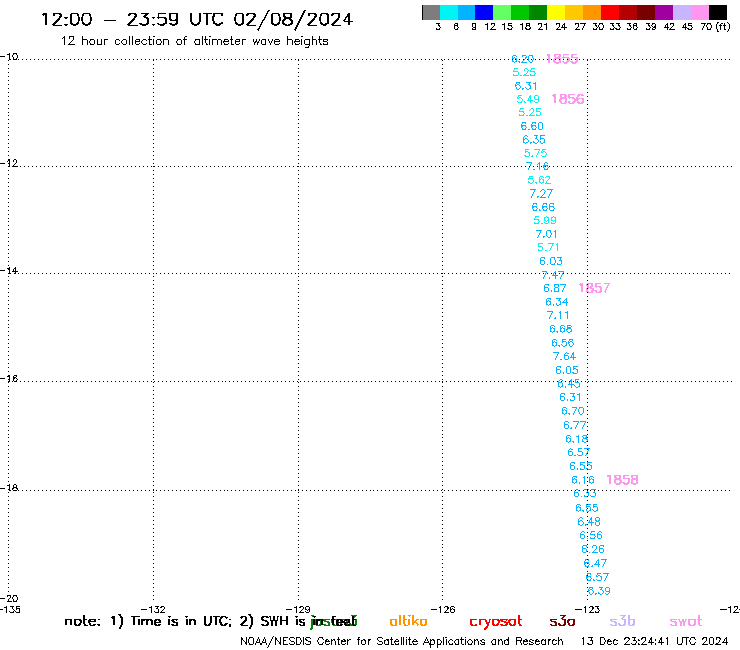Viewport: 740px width, 650px height.
Task: Click wave height value 6.45
Action: click(x=569, y=384)
